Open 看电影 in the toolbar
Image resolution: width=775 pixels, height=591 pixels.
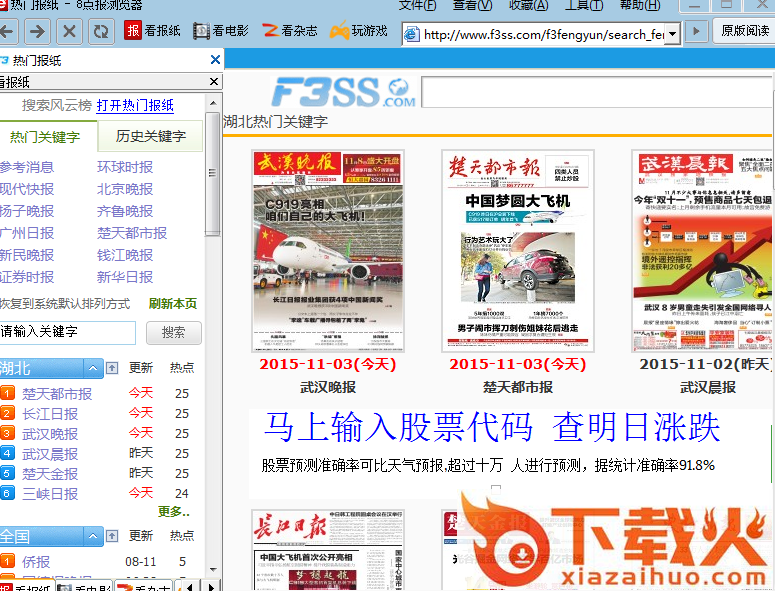[221, 31]
